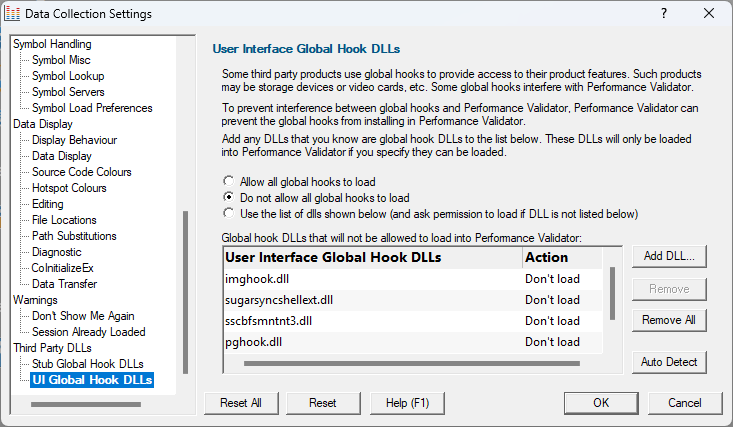The height and width of the screenshot is (427, 733).
Task: Open Path Substitutions page
Action: [x=74, y=236]
